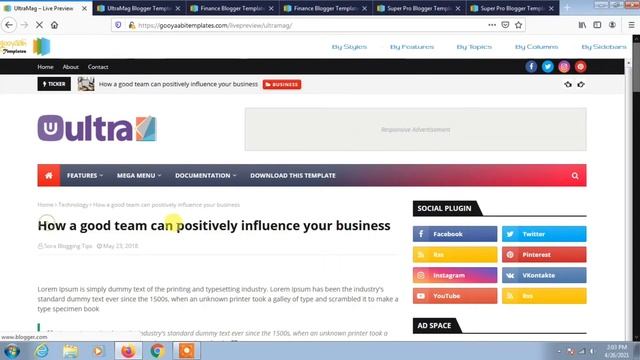640x360 pixels.
Task: Open the Facebook icon in top bar
Action: [531, 67]
